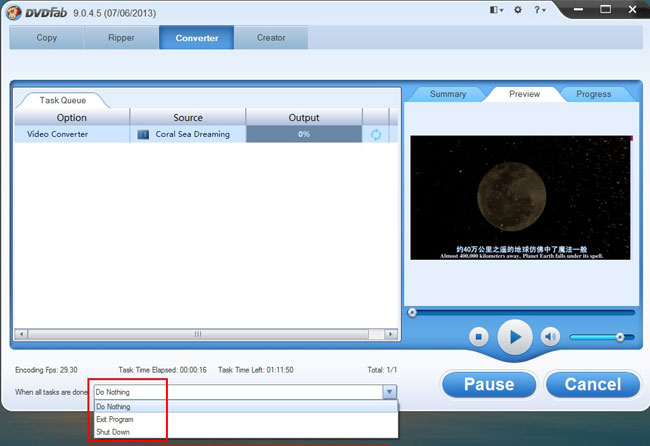650x446 pixels.
Task: Click the Output column header
Action: [x=304, y=118]
